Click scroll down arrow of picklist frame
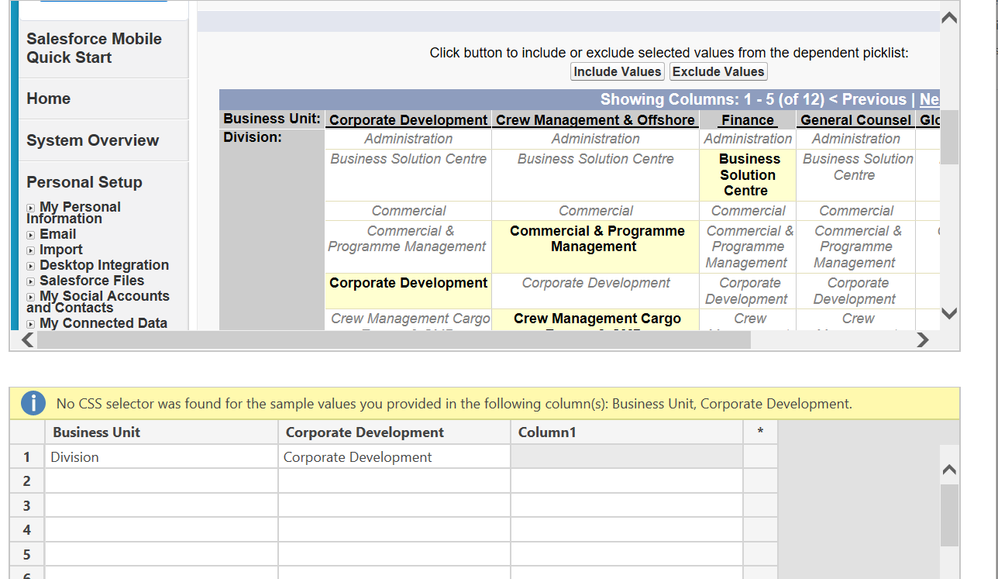998x579 pixels. point(949,314)
